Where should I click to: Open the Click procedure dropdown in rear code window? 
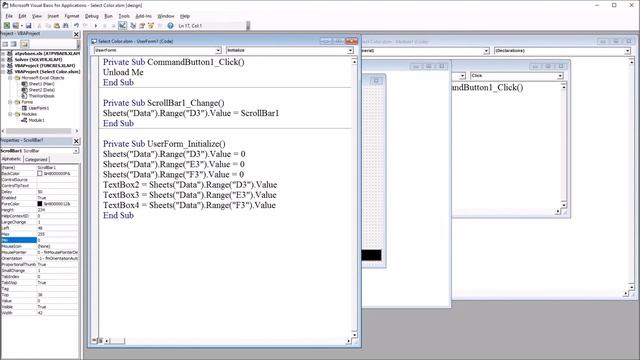(x=560, y=76)
